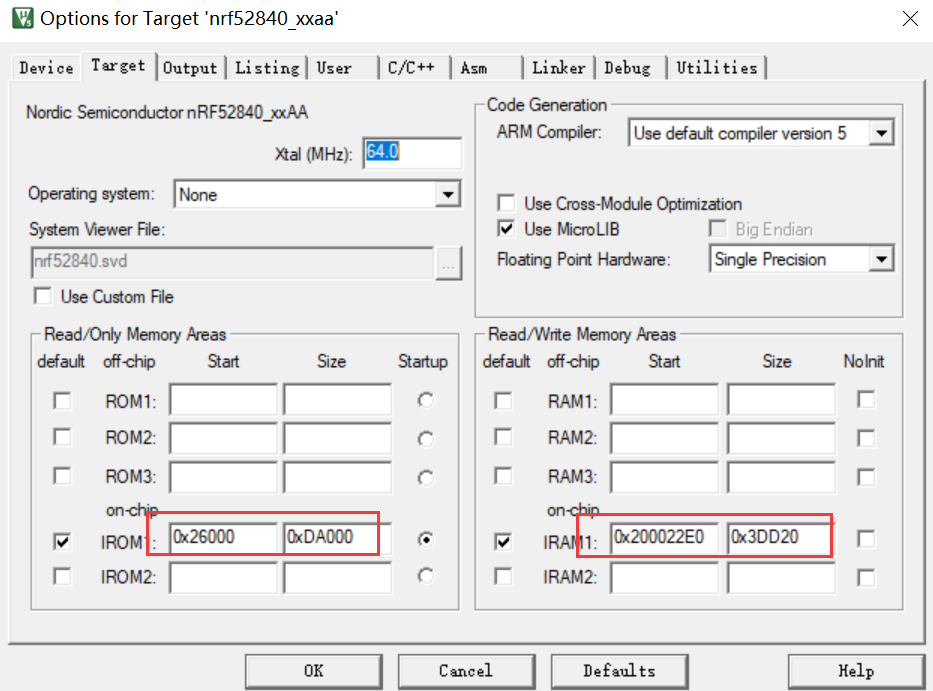This screenshot has width=933, height=691.
Task: Select the ROM1 Startup radio button
Action: coord(425,399)
